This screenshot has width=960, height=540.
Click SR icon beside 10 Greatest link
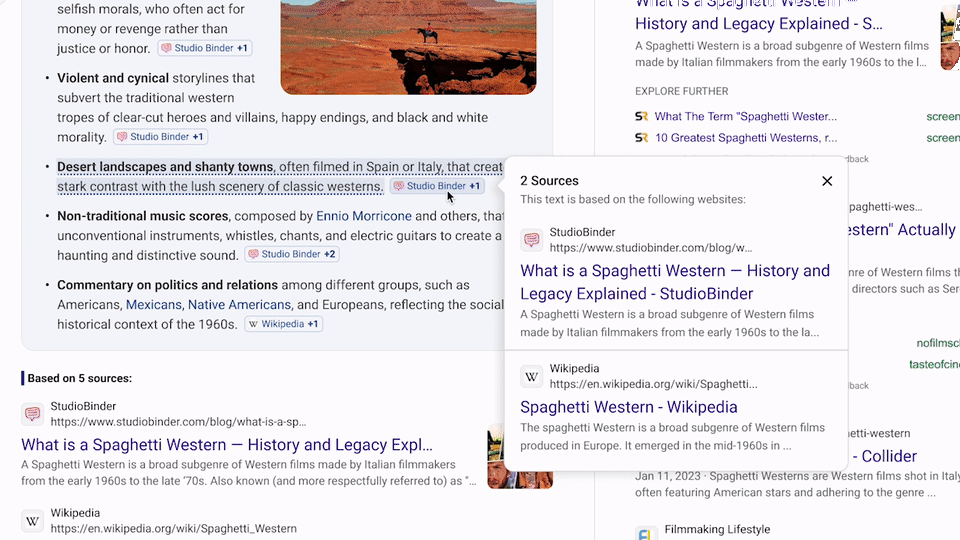642,138
